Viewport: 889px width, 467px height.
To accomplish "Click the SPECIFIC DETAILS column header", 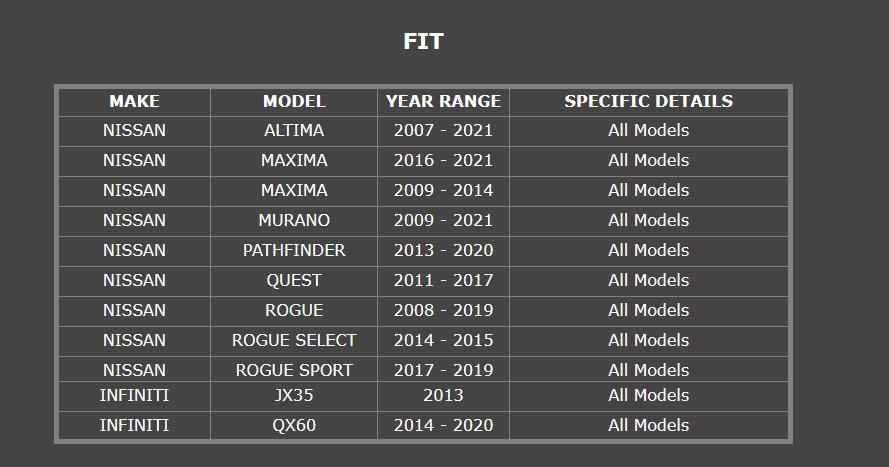I will (649, 101).
